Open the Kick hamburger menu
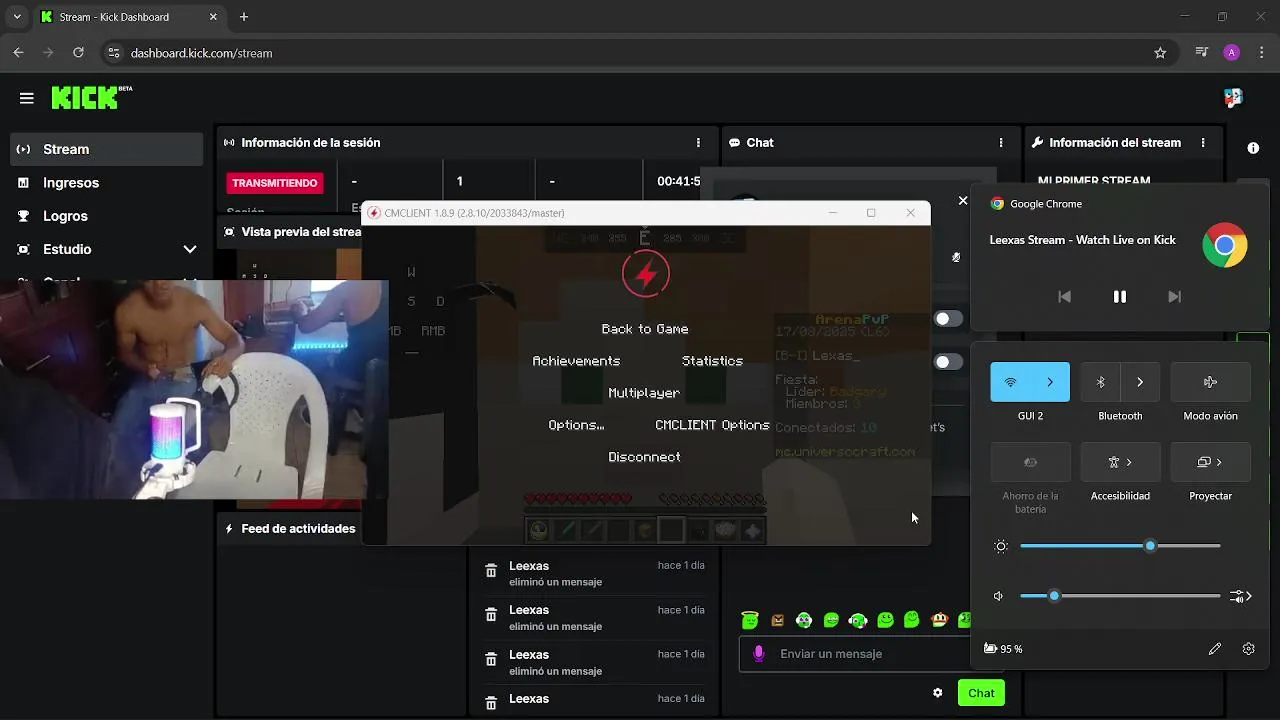 [x=27, y=98]
